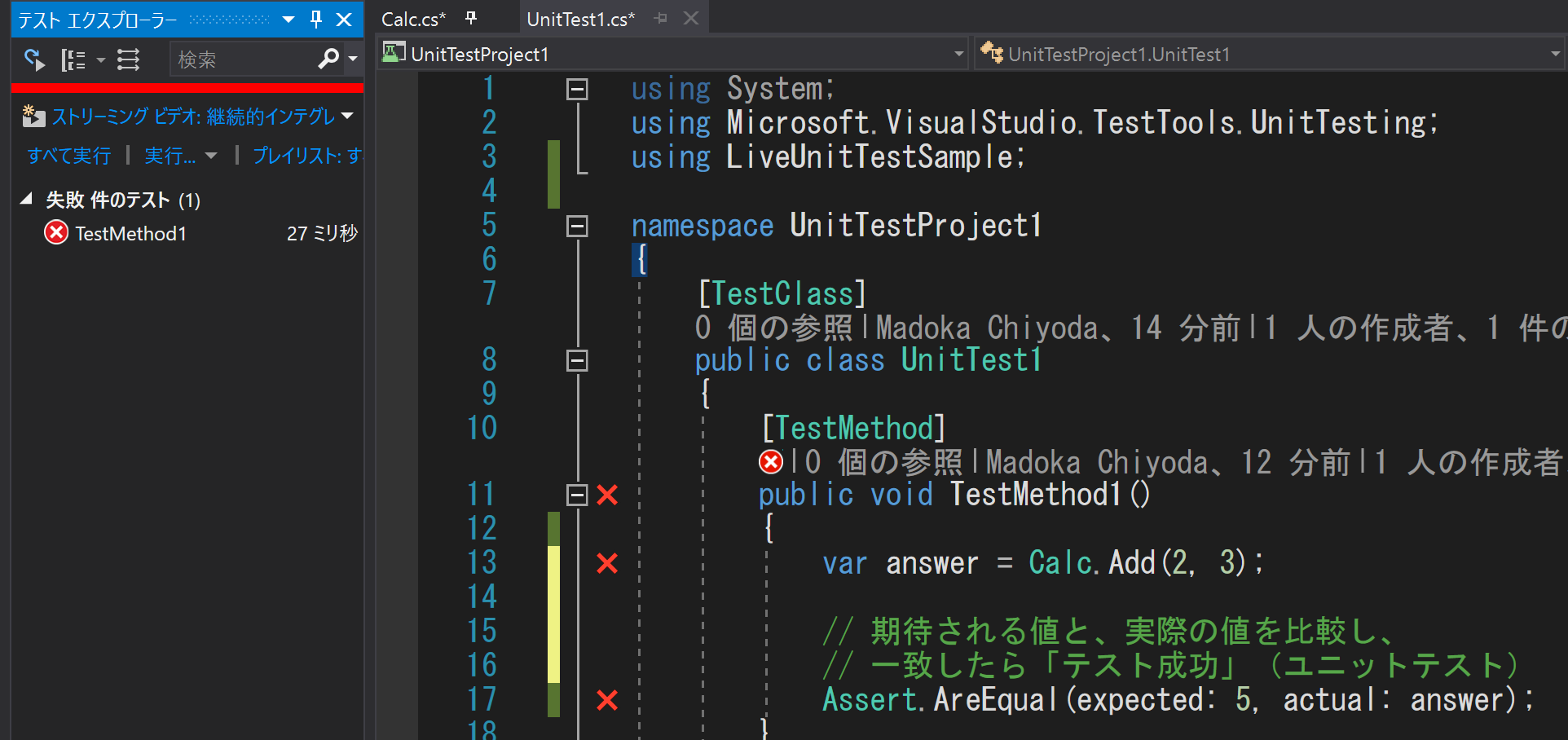This screenshot has height=740, width=1568.
Task: Collapse the namespace outline on line 5
Action: [x=577, y=226]
